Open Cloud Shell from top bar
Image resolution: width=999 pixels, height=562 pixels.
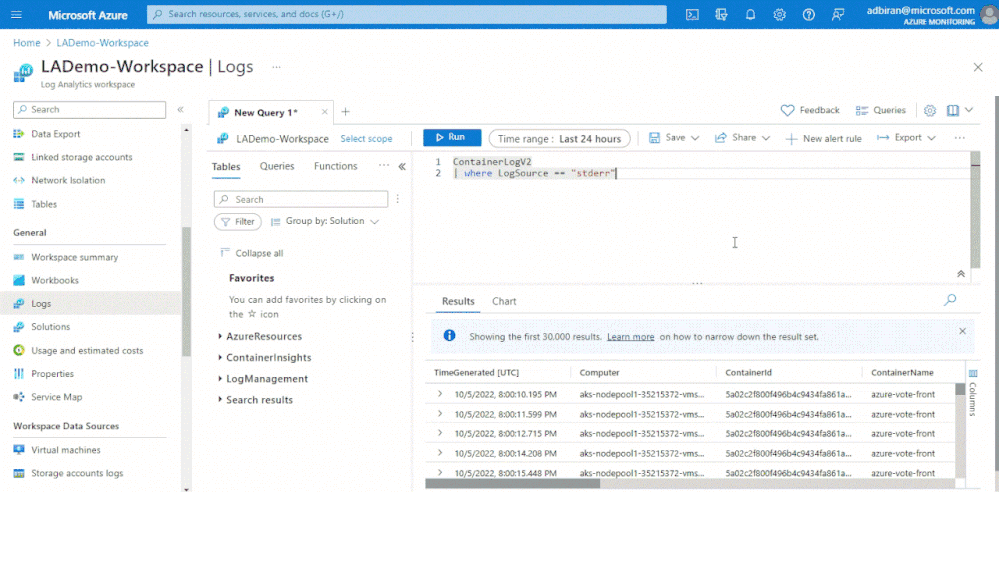[x=692, y=15]
